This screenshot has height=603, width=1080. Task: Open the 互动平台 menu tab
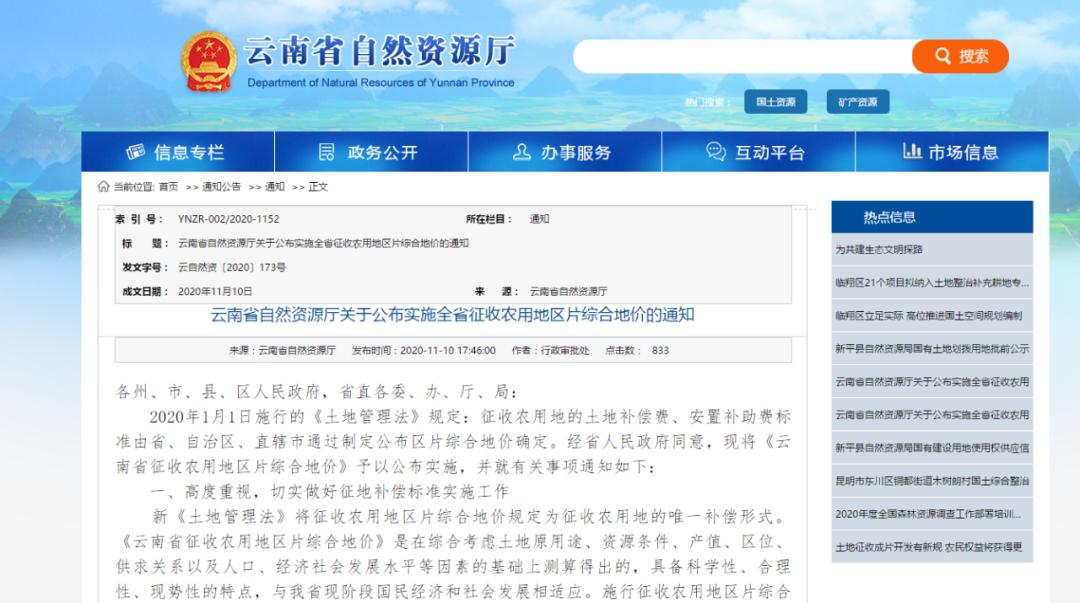757,152
